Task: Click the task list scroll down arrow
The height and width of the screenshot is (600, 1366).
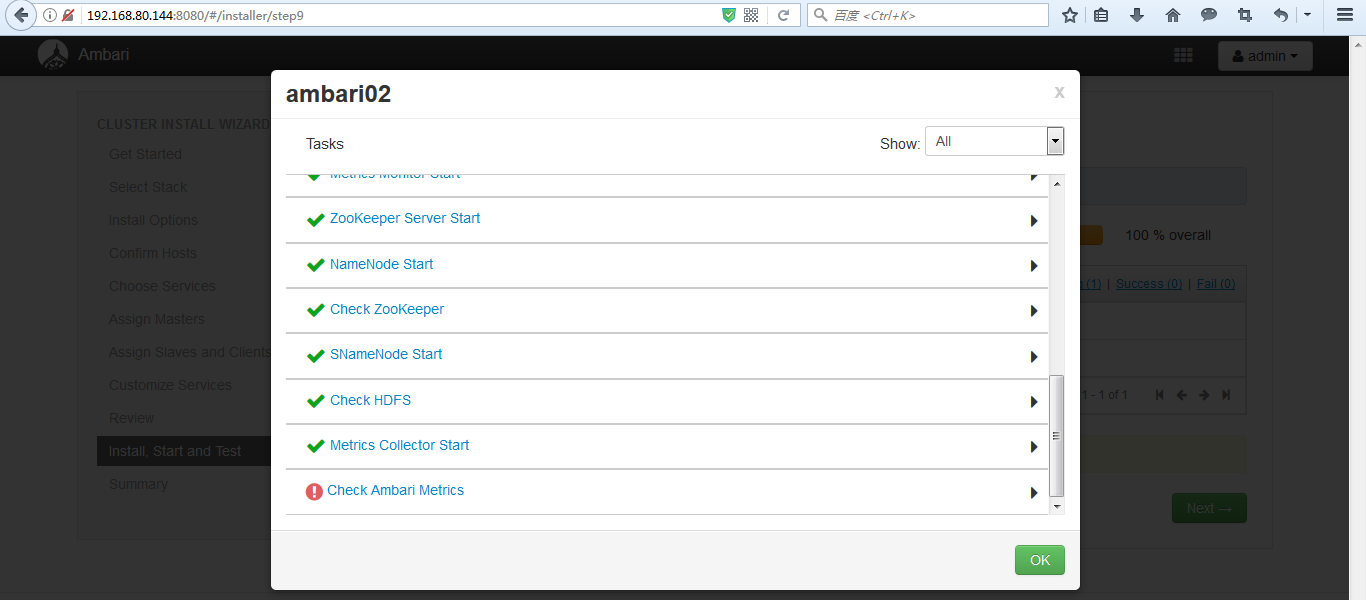Action: pos(1056,507)
